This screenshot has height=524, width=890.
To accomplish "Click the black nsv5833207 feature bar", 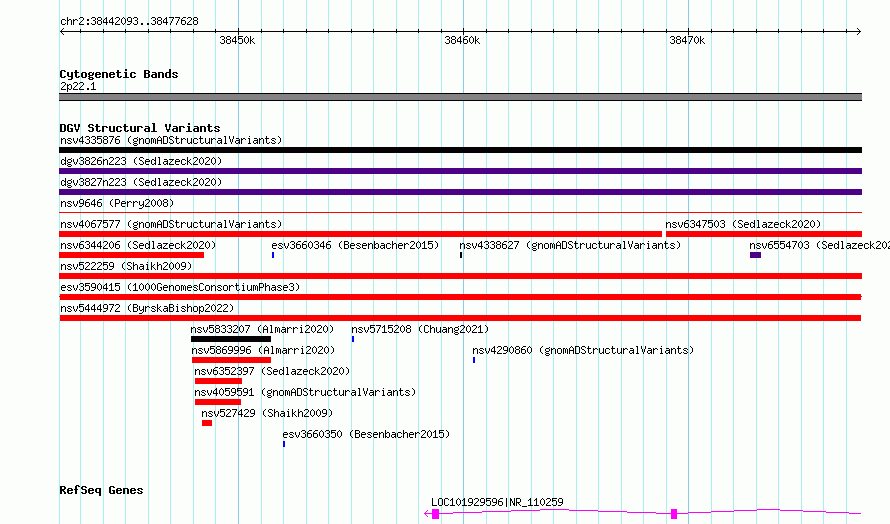I will point(231,339).
